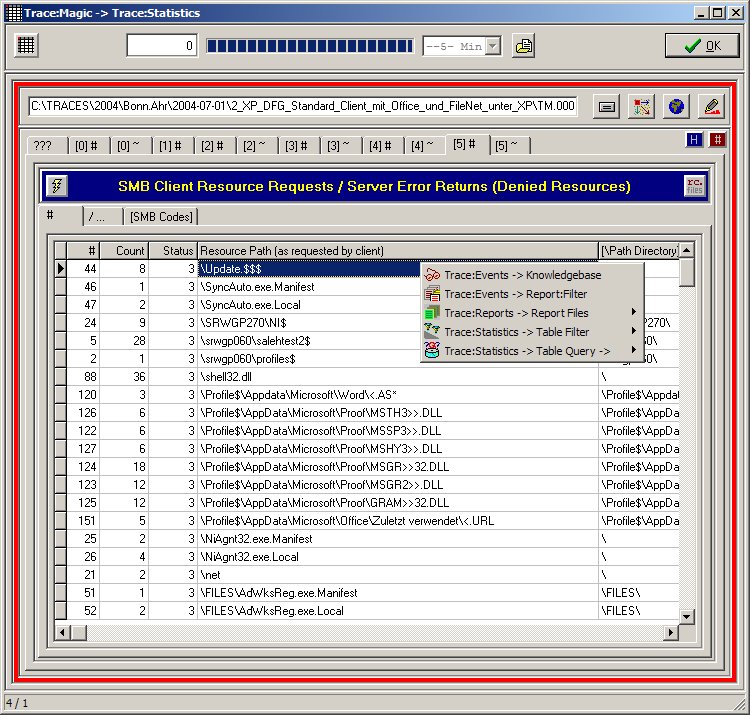Viewport: 750px width, 715px height.
Task: Expand Trace:Statistics -> Table Filter submenu
Action: pos(530,332)
